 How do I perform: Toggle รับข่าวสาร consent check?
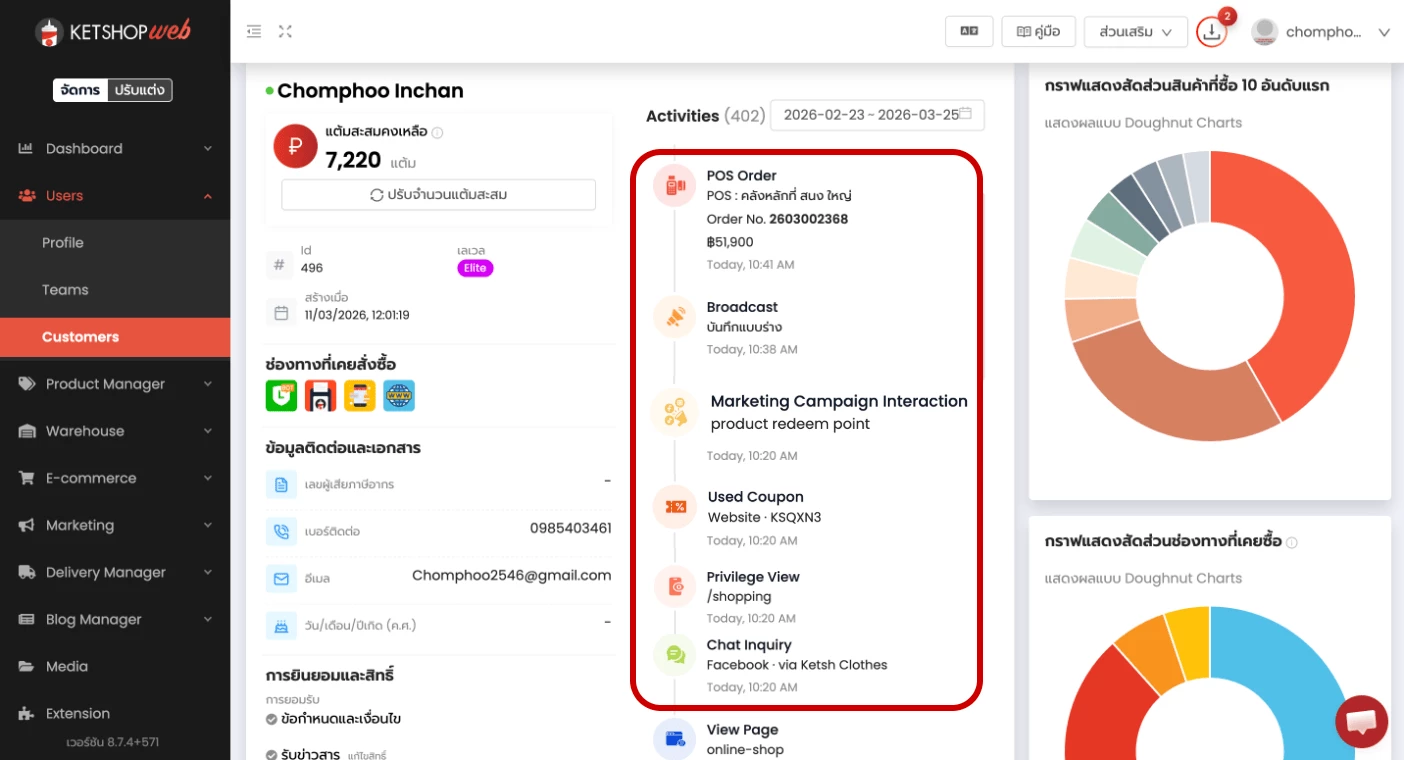[x=271, y=754]
